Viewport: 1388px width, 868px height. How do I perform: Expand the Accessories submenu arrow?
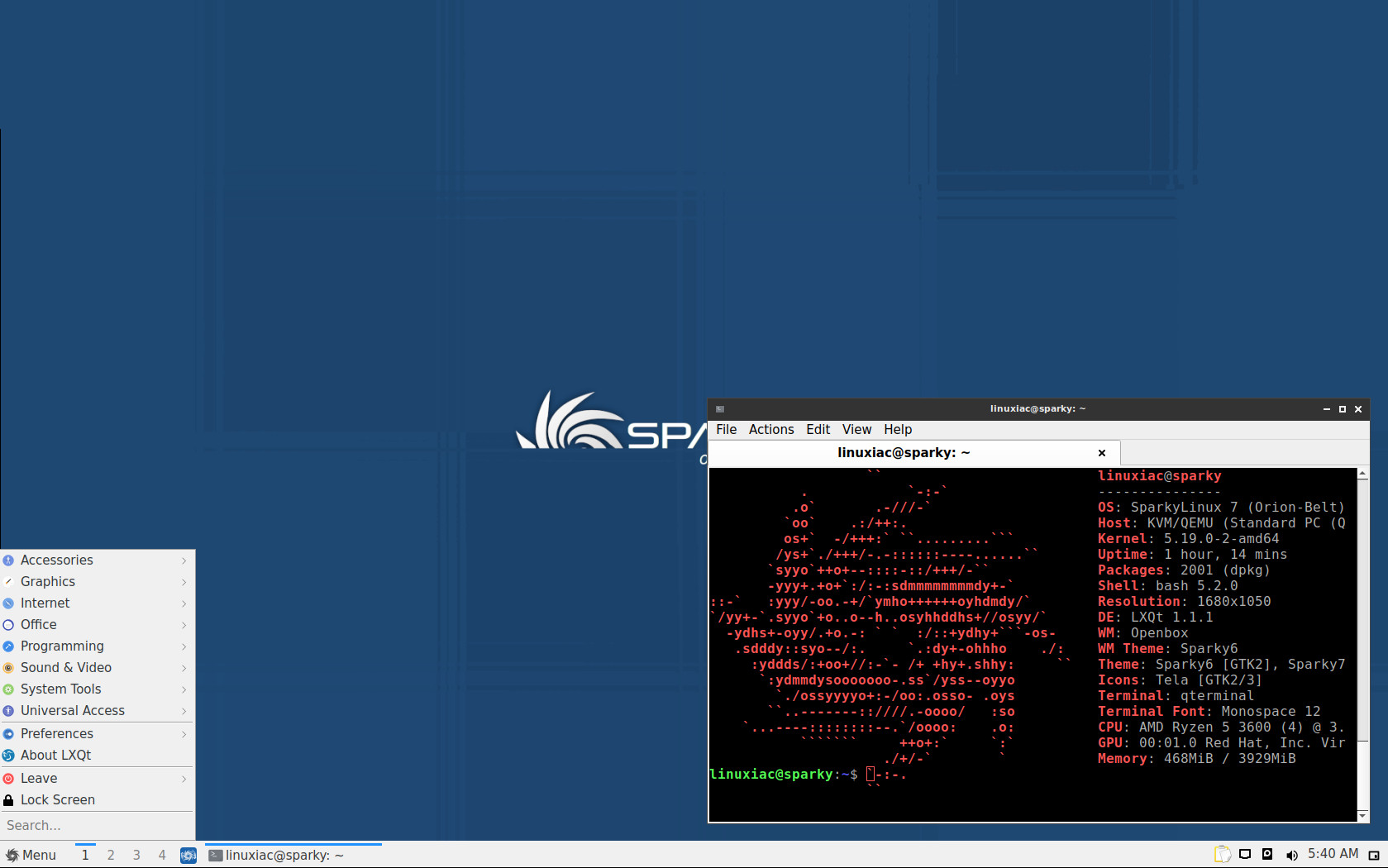click(x=184, y=560)
